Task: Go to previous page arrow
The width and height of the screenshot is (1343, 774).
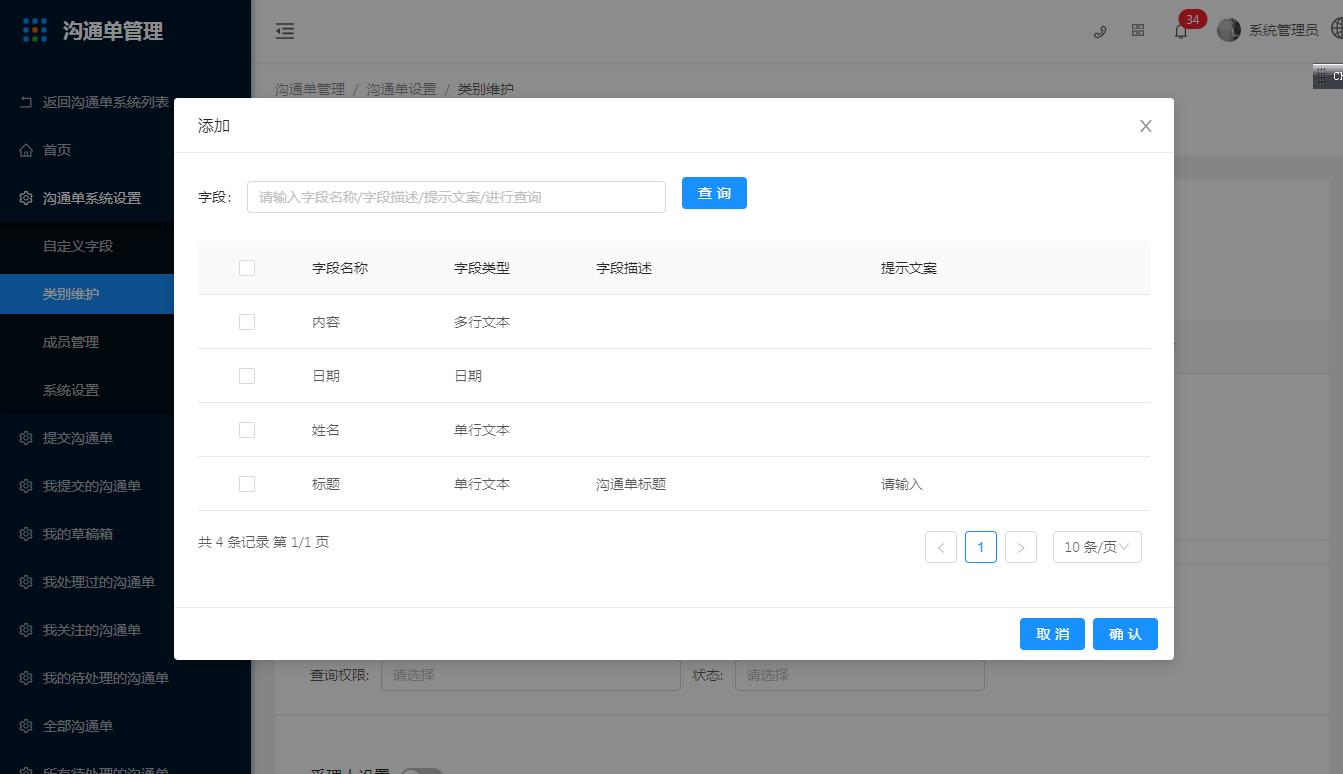Action: pyautogui.click(x=941, y=547)
